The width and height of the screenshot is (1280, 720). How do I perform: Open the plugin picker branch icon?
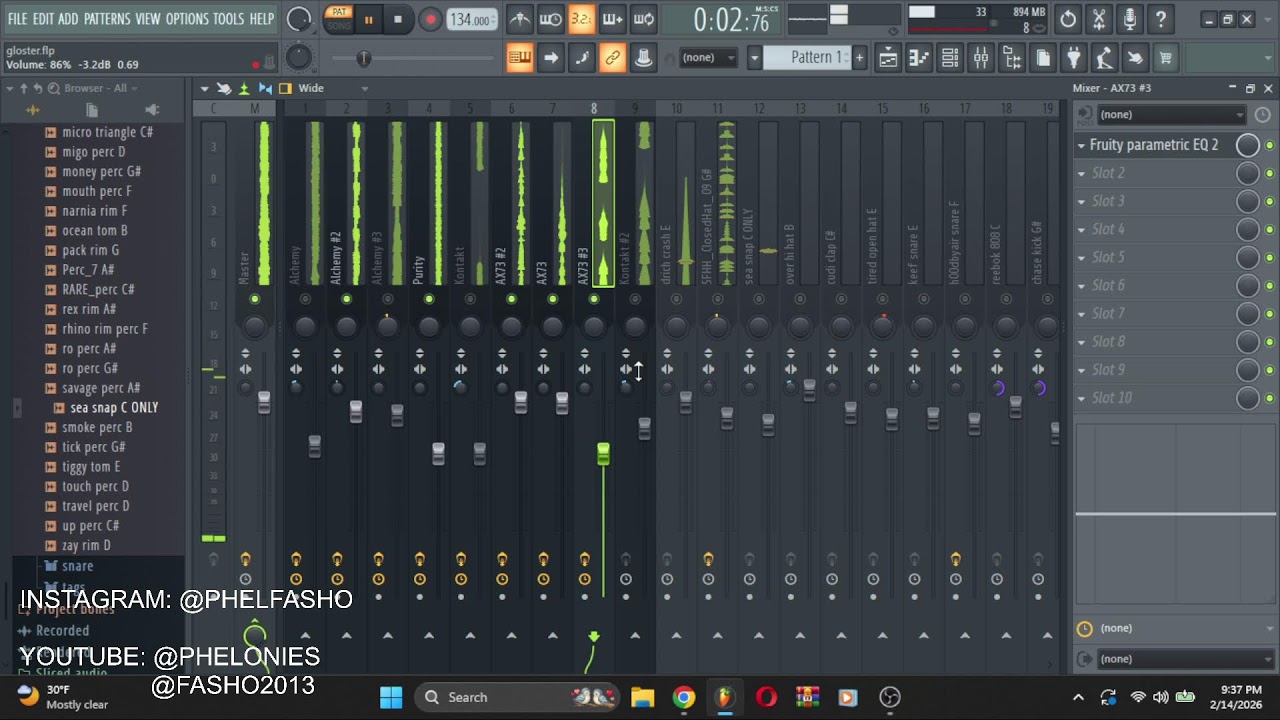click(x=1012, y=58)
